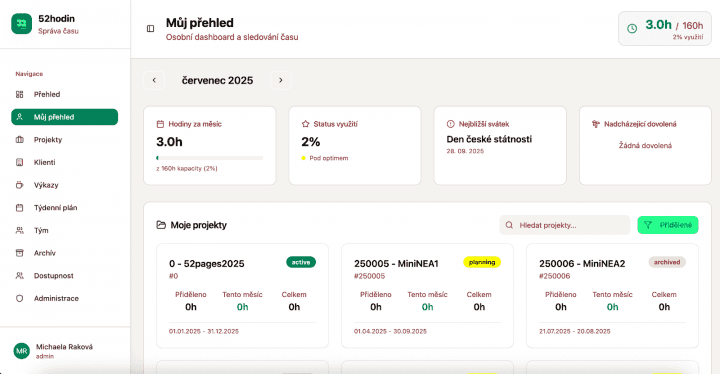Click the Hledat projekty search field
Screen dimensions: 720x374
point(565,225)
